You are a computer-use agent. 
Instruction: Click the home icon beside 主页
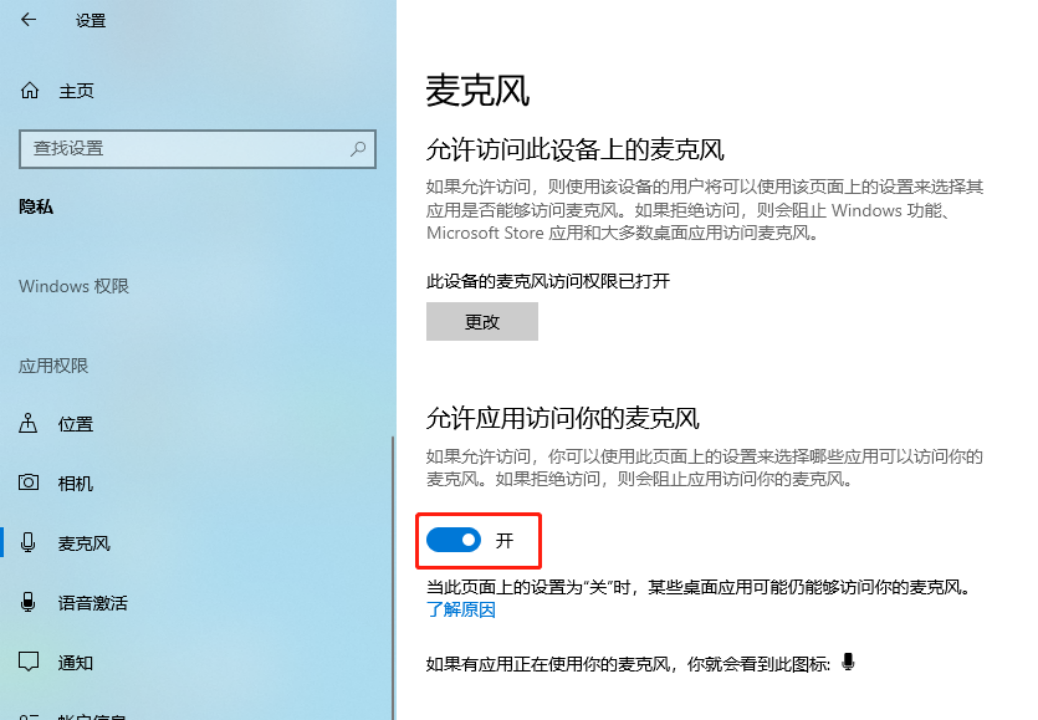(x=30, y=90)
